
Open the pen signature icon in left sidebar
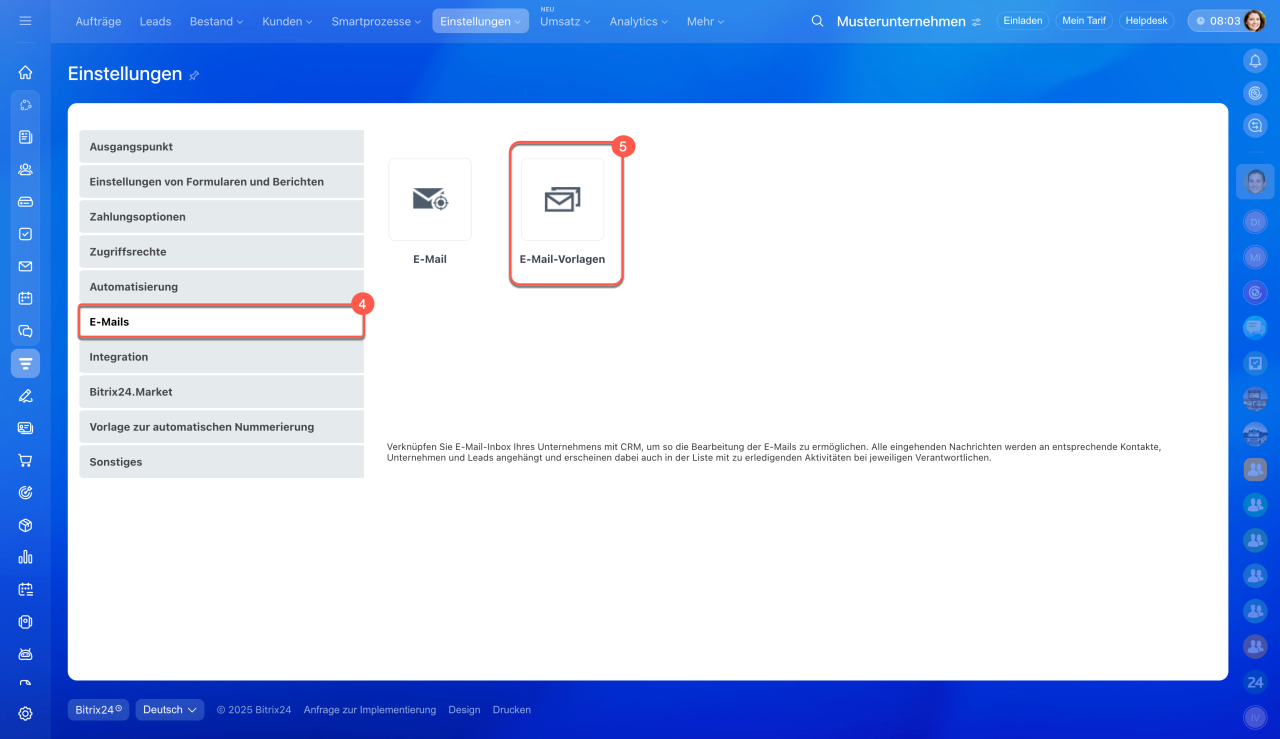[x=25, y=395]
